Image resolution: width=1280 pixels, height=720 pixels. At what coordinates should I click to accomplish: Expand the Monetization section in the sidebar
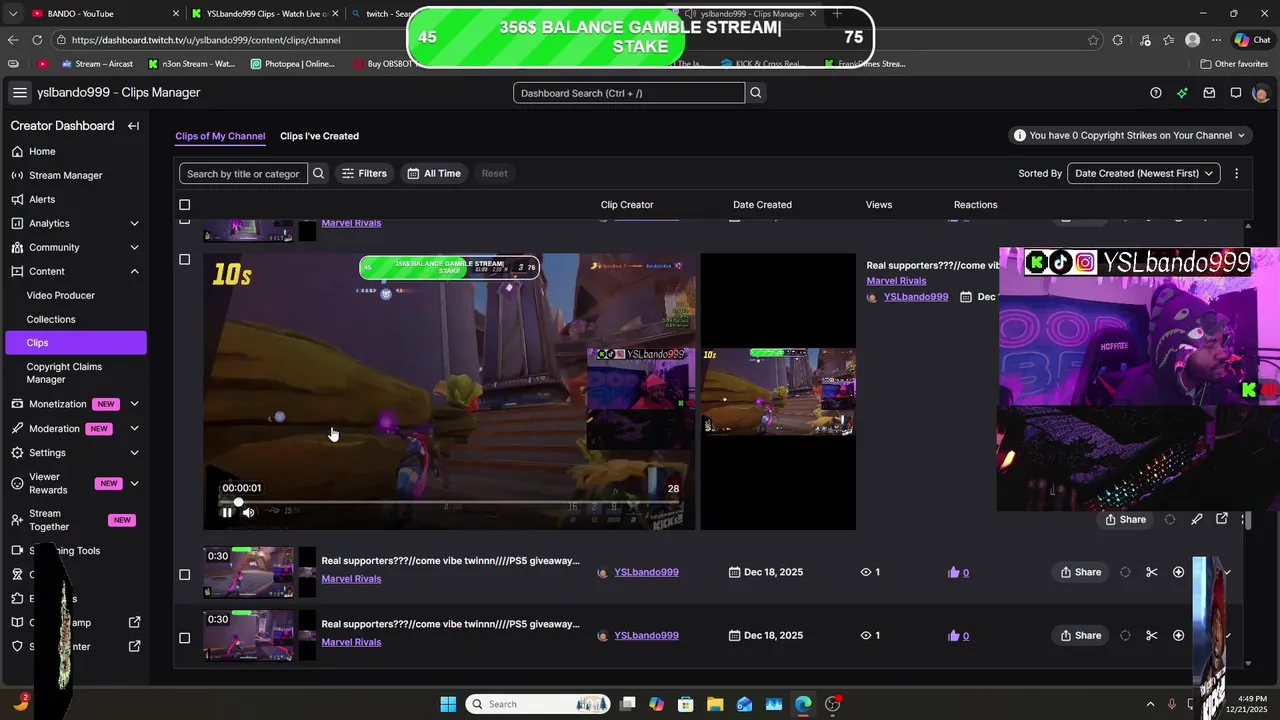[x=134, y=404]
